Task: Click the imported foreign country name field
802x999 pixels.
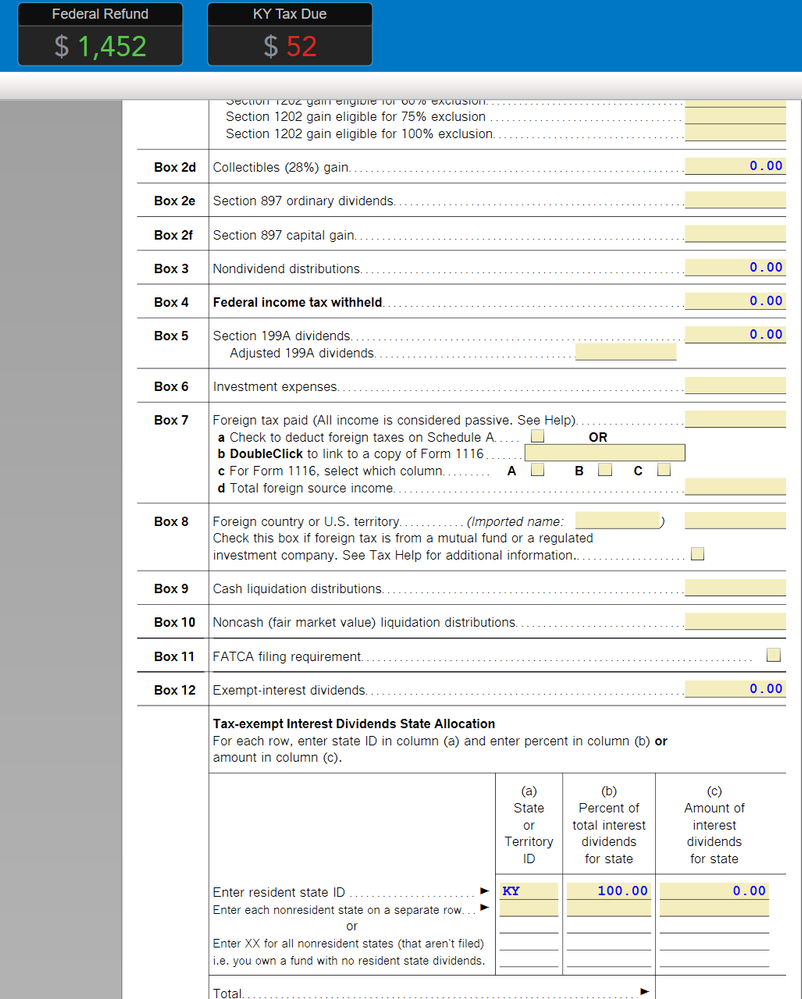Action: click(x=617, y=519)
